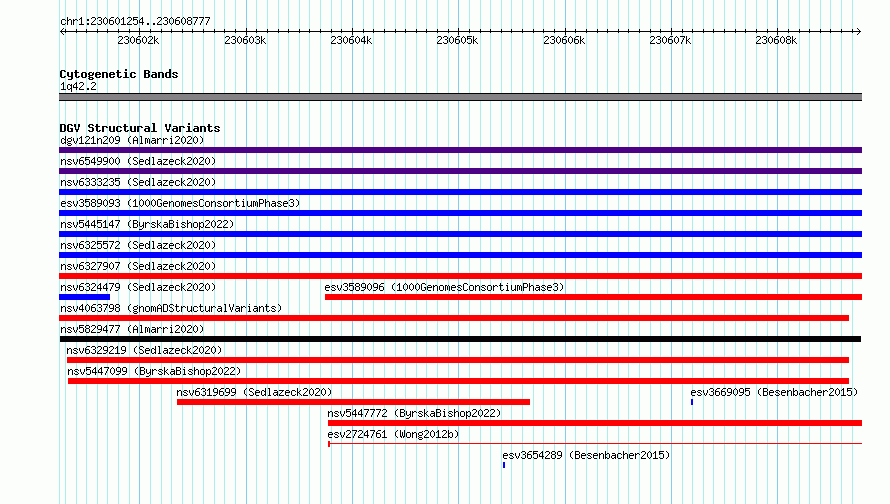
Task: Open nsv5445147 (ByrskaBishop2022) label
Action: [147, 224]
